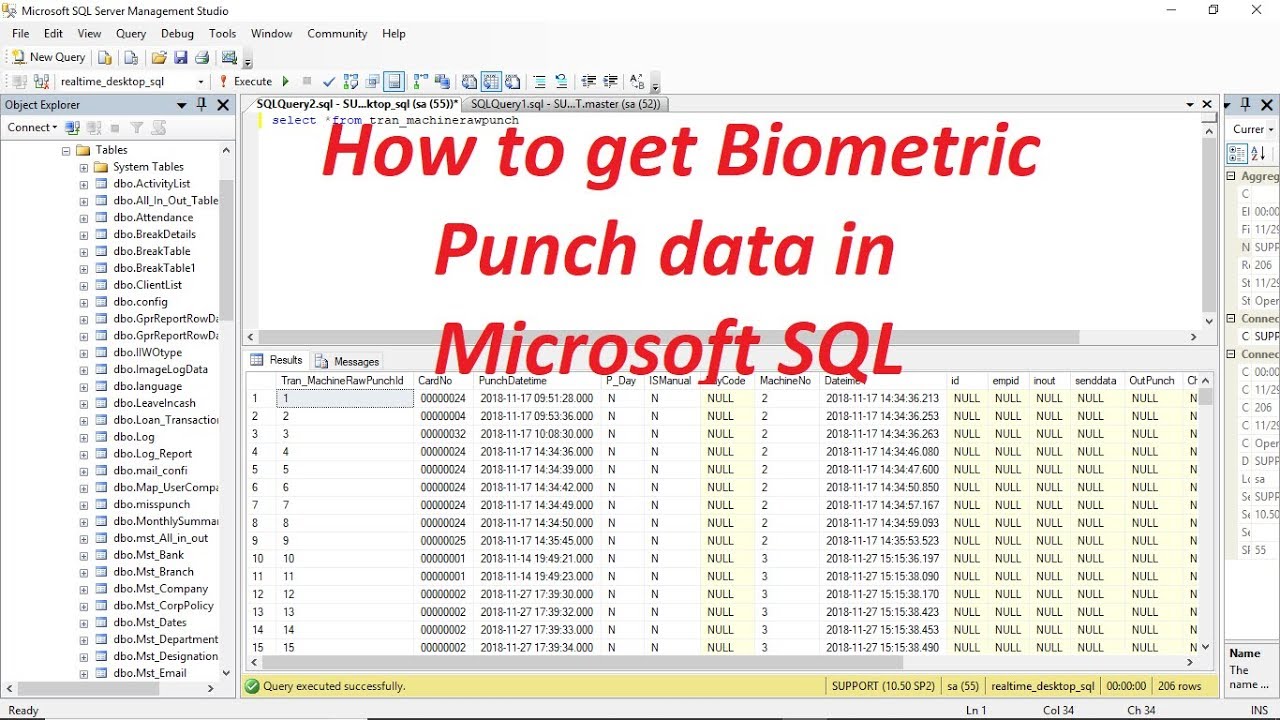The width and height of the screenshot is (1280, 720).
Task: Switch to the Messages results tab
Action: [x=348, y=361]
